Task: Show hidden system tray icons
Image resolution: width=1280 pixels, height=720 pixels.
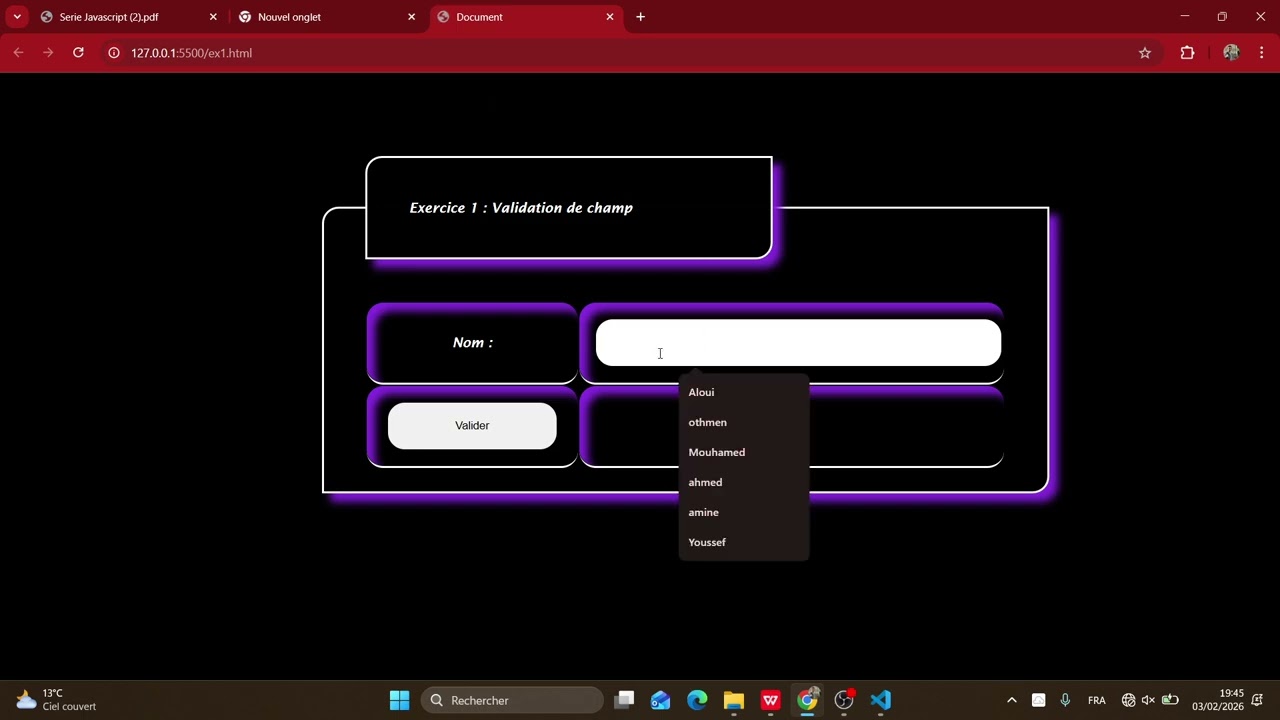Action: [1011, 700]
